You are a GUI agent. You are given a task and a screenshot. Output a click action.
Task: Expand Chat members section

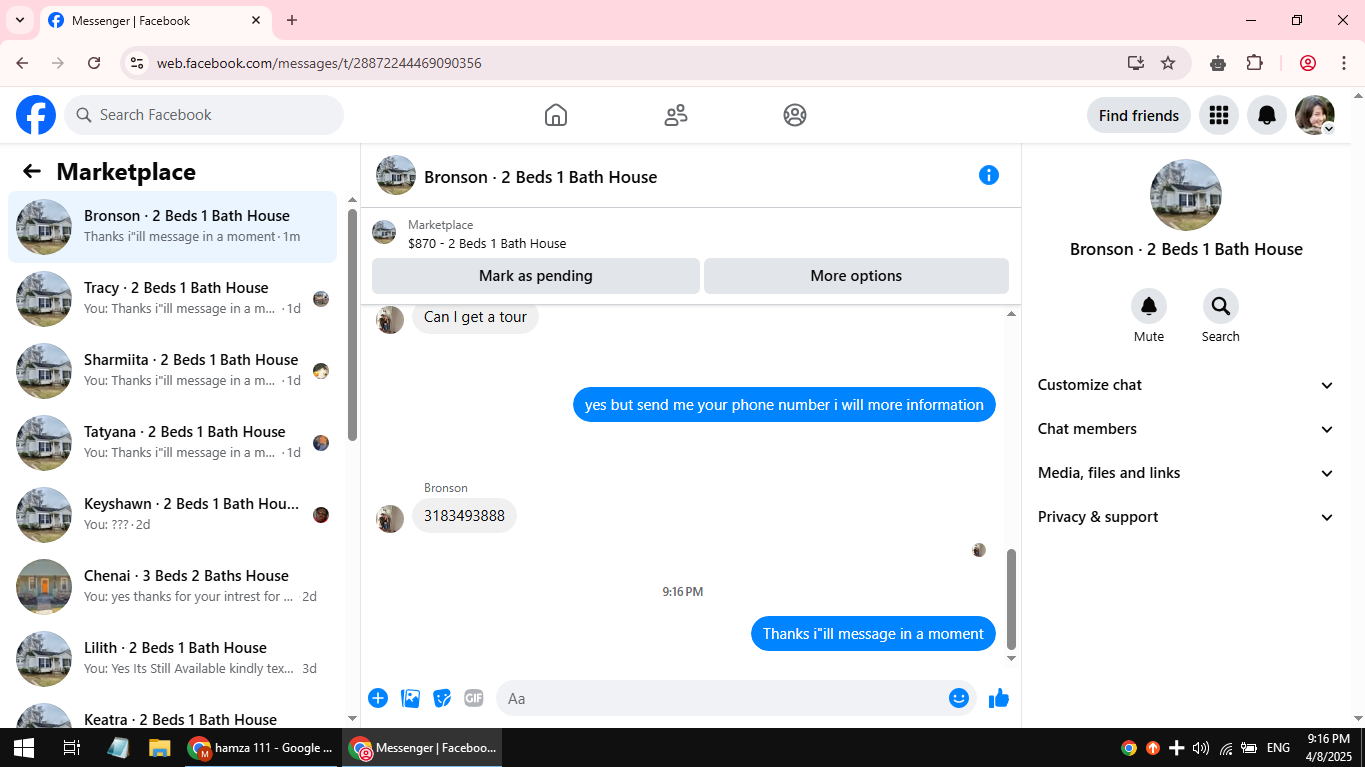pyautogui.click(x=1186, y=429)
